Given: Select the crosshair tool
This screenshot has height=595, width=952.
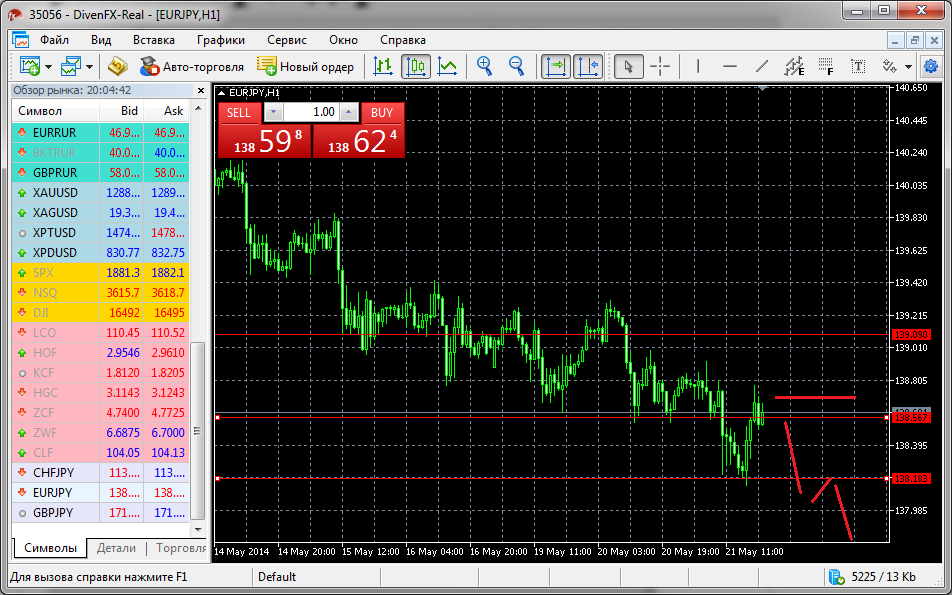Looking at the screenshot, I should [x=660, y=66].
